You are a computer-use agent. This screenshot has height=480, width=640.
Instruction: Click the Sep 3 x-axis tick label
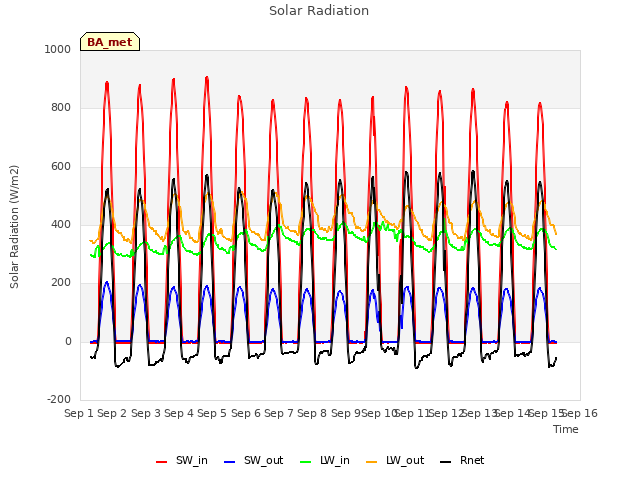pos(146,413)
